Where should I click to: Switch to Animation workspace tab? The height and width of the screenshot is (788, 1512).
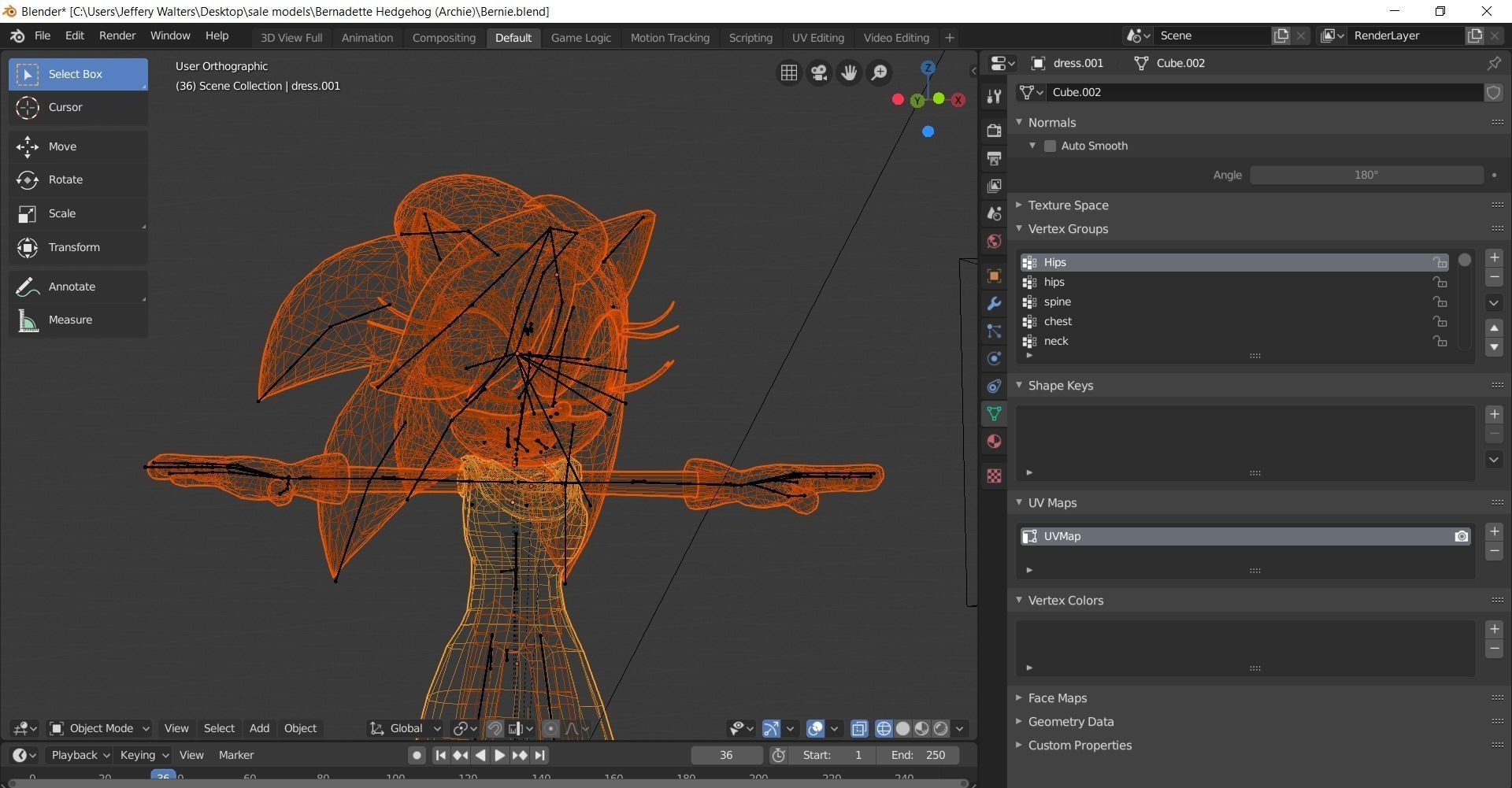coord(367,38)
